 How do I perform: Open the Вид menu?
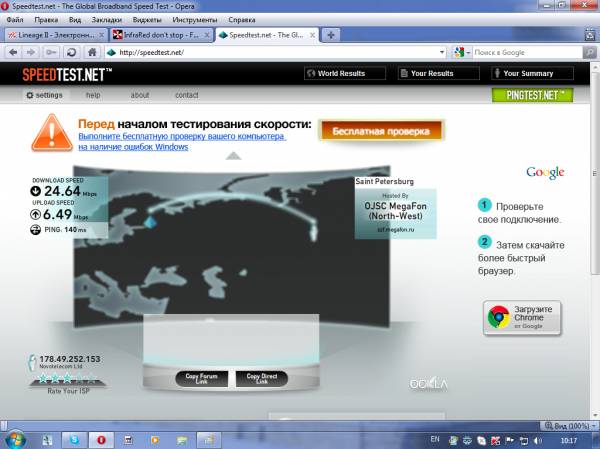tap(75, 20)
